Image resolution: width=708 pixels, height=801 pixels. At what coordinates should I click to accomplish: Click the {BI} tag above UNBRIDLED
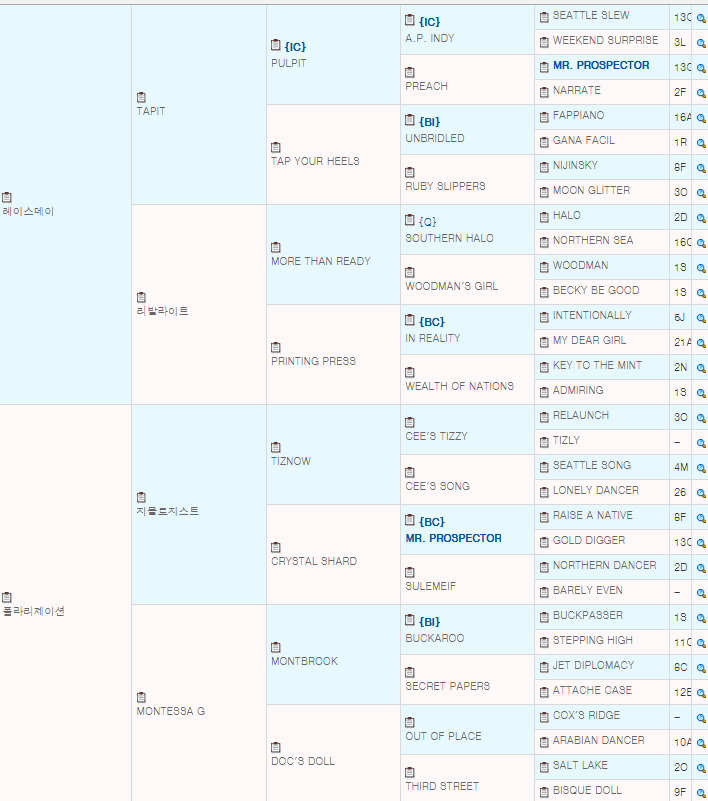coord(429,122)
